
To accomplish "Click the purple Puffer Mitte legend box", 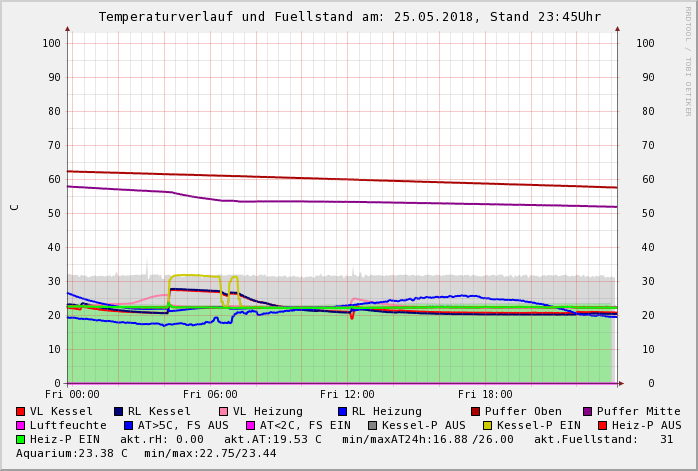I will [x=588, y=412].
